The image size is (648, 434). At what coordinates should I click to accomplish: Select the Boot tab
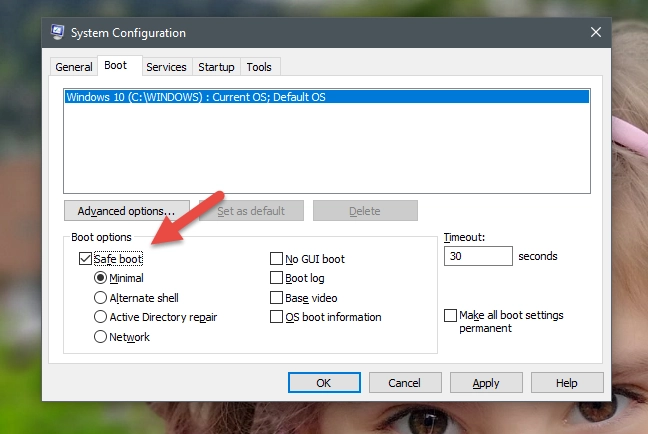pyautogui.click(x=119, y=65)
